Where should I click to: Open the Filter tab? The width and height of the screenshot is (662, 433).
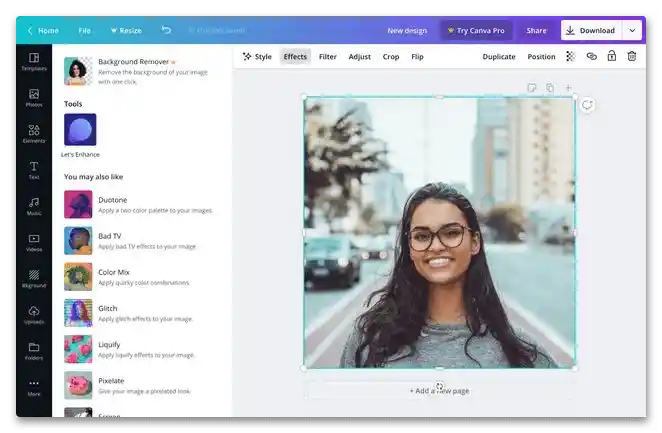pos(328,57)
